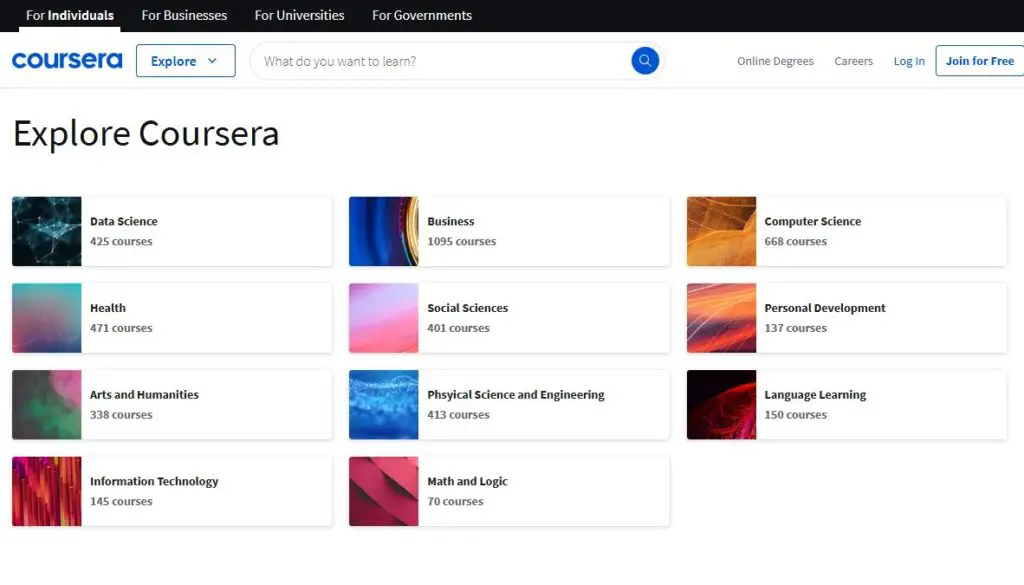1024x585 pixels.
Task: Switch to the For Individuals tab
Action: pyautogui.click(x=70, y=15)
